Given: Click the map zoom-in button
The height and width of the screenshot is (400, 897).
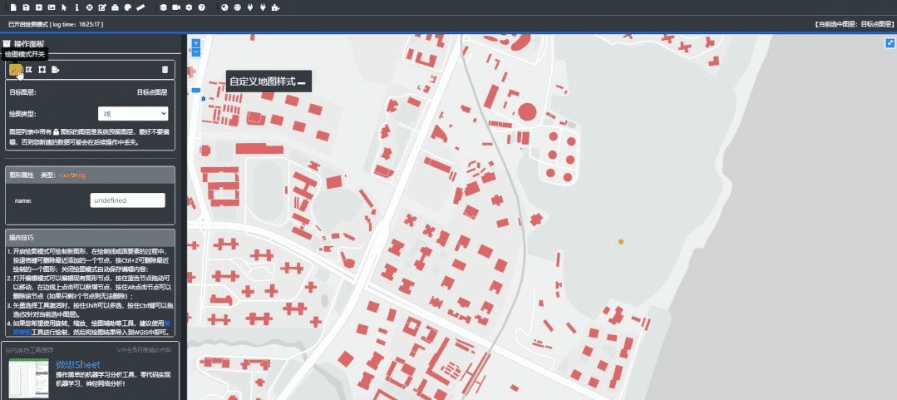Looking at the screenshot, I should [195, 44].
